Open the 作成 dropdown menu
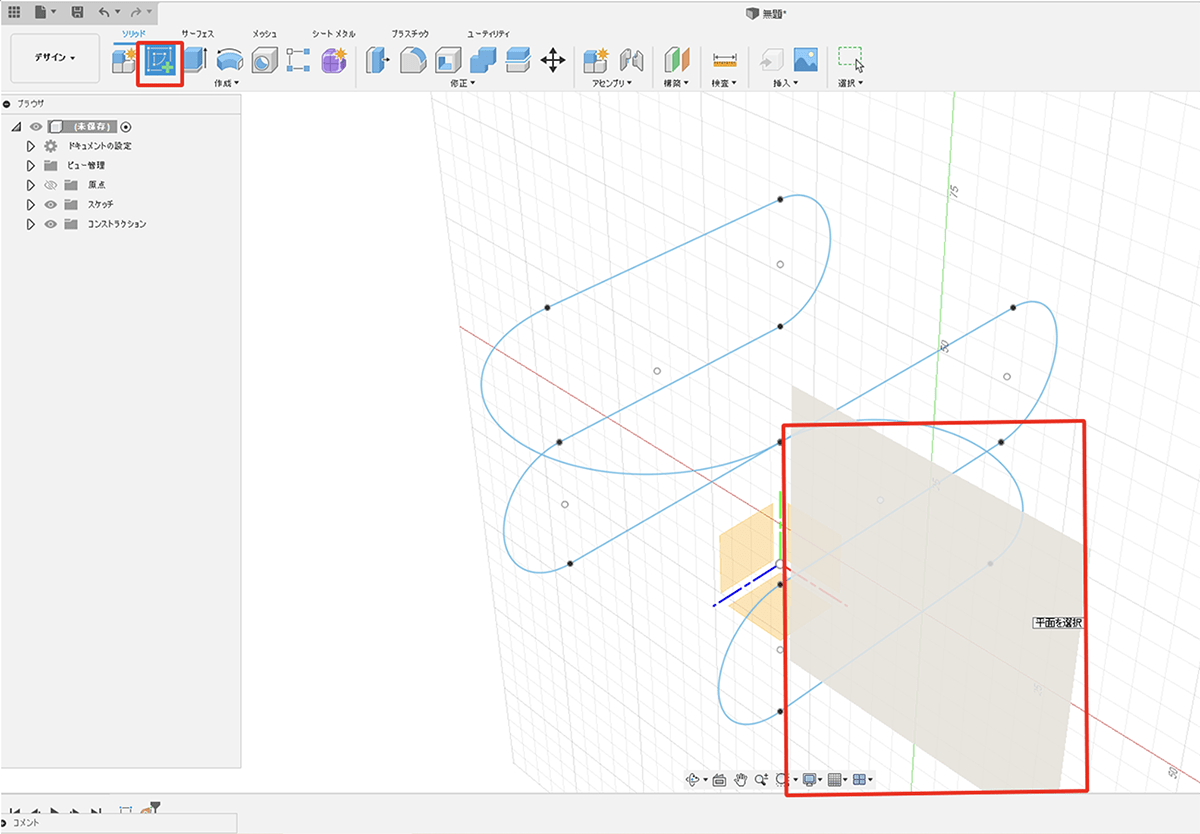 227,84
